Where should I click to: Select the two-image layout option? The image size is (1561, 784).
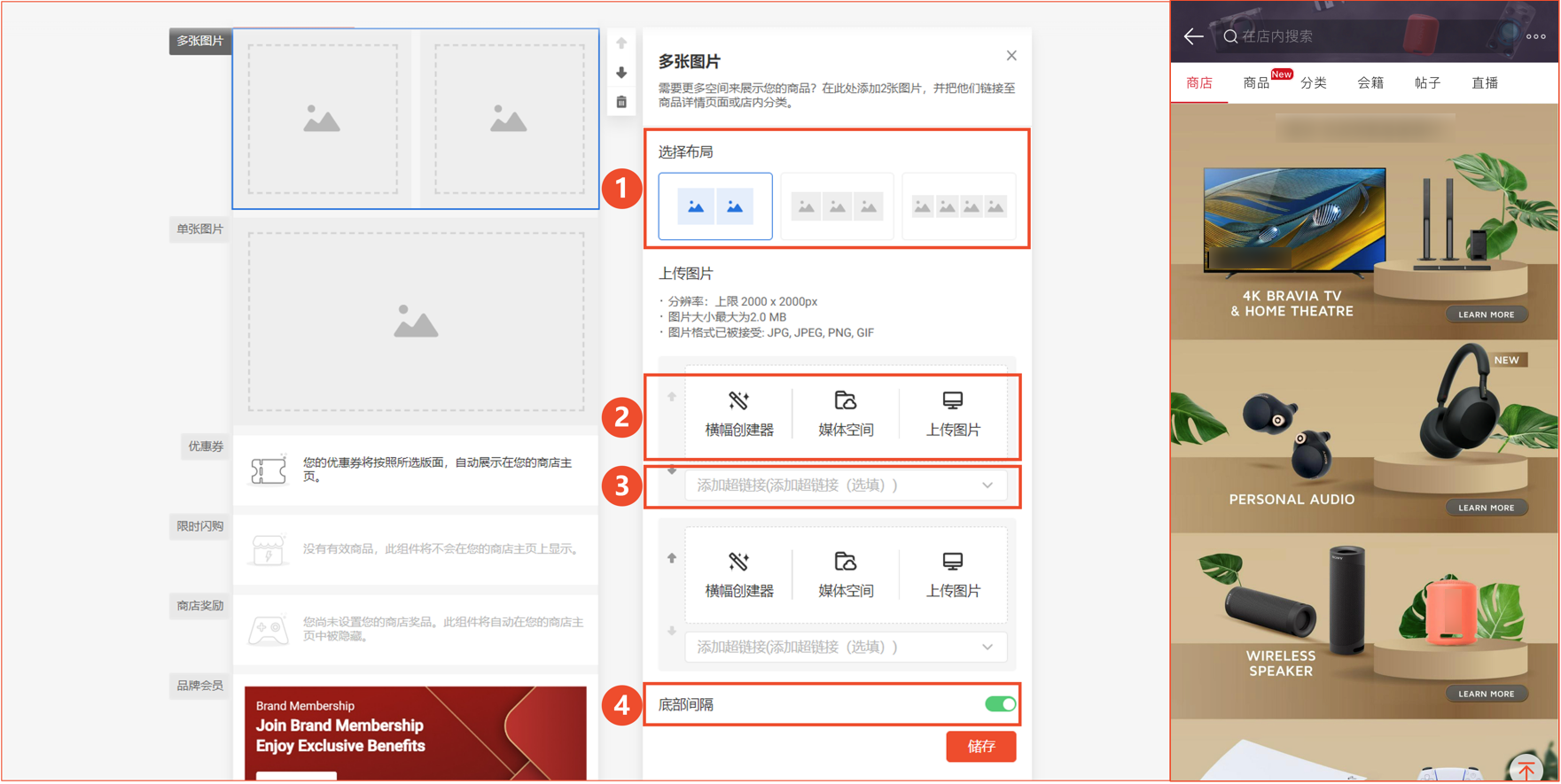pyautogui.click(x=715, y=206)
